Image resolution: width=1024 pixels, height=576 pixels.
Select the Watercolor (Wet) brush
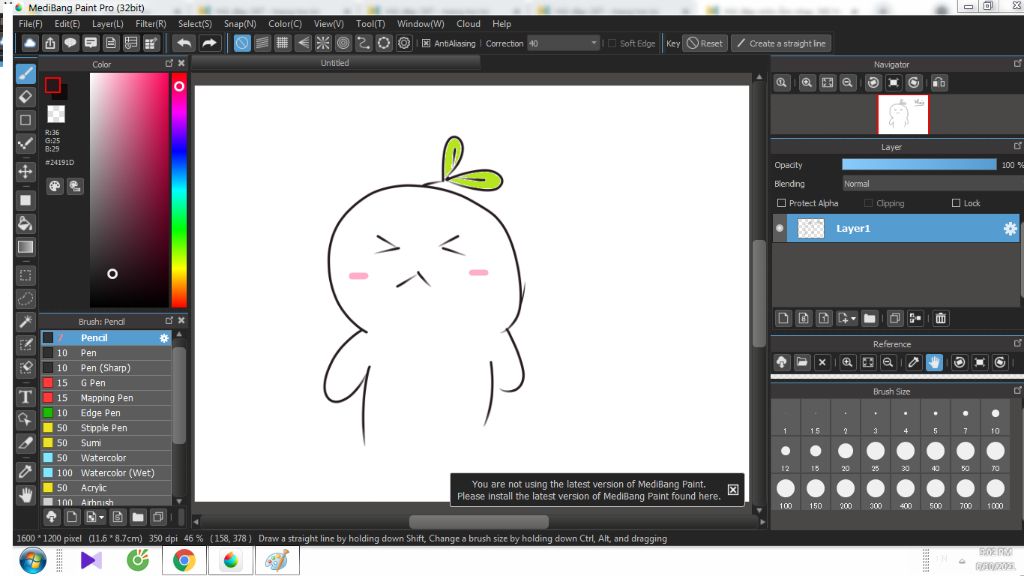click(117, 473)
